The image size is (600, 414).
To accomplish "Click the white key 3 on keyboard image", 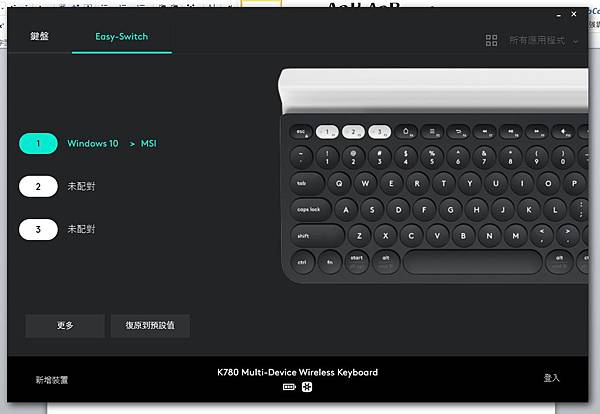I will (380, 132).
